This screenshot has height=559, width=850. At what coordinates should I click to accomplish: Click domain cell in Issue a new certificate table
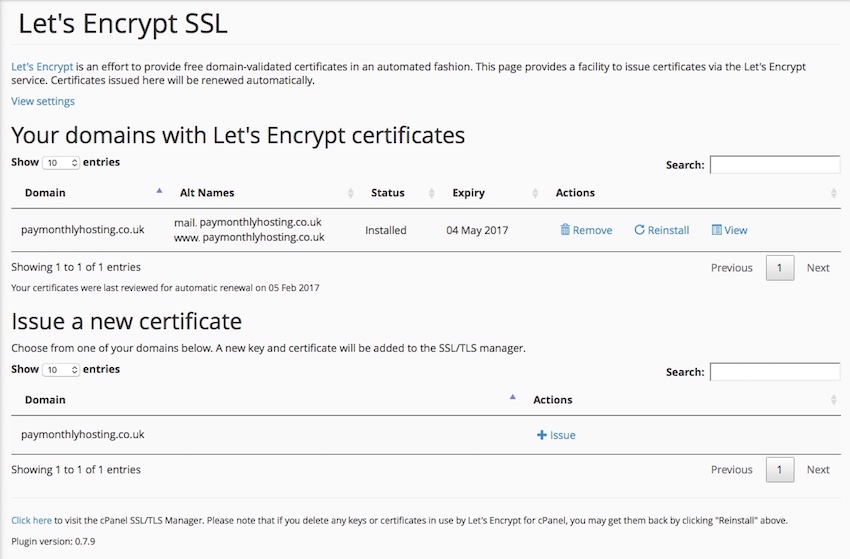tap(82, 434)
